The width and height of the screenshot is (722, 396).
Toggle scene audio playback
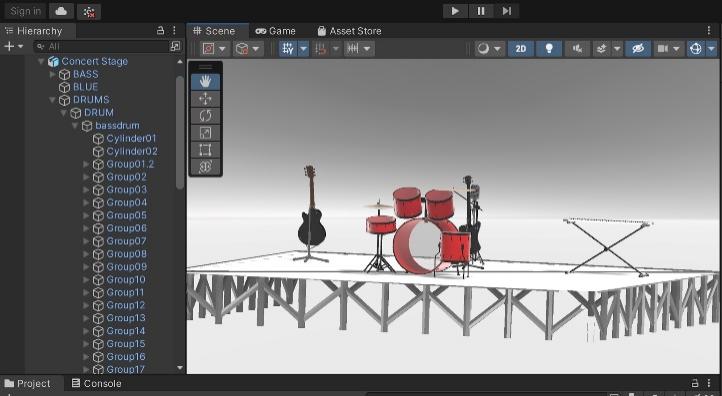tap(577, 48)
